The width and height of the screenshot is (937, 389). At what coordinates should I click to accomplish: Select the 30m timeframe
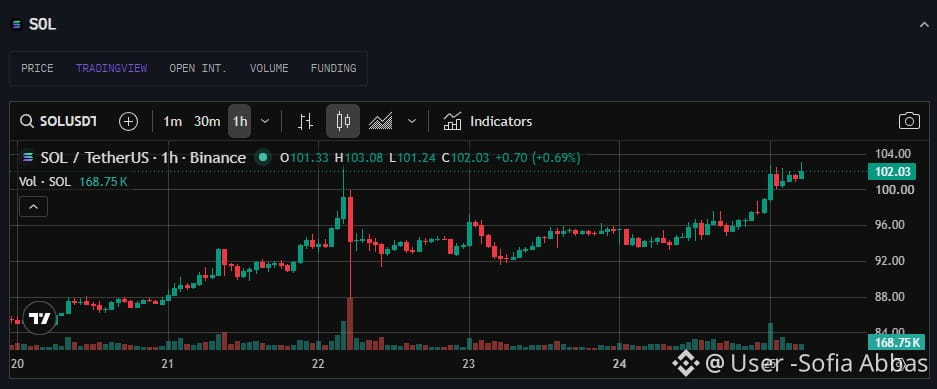point(207,121)
